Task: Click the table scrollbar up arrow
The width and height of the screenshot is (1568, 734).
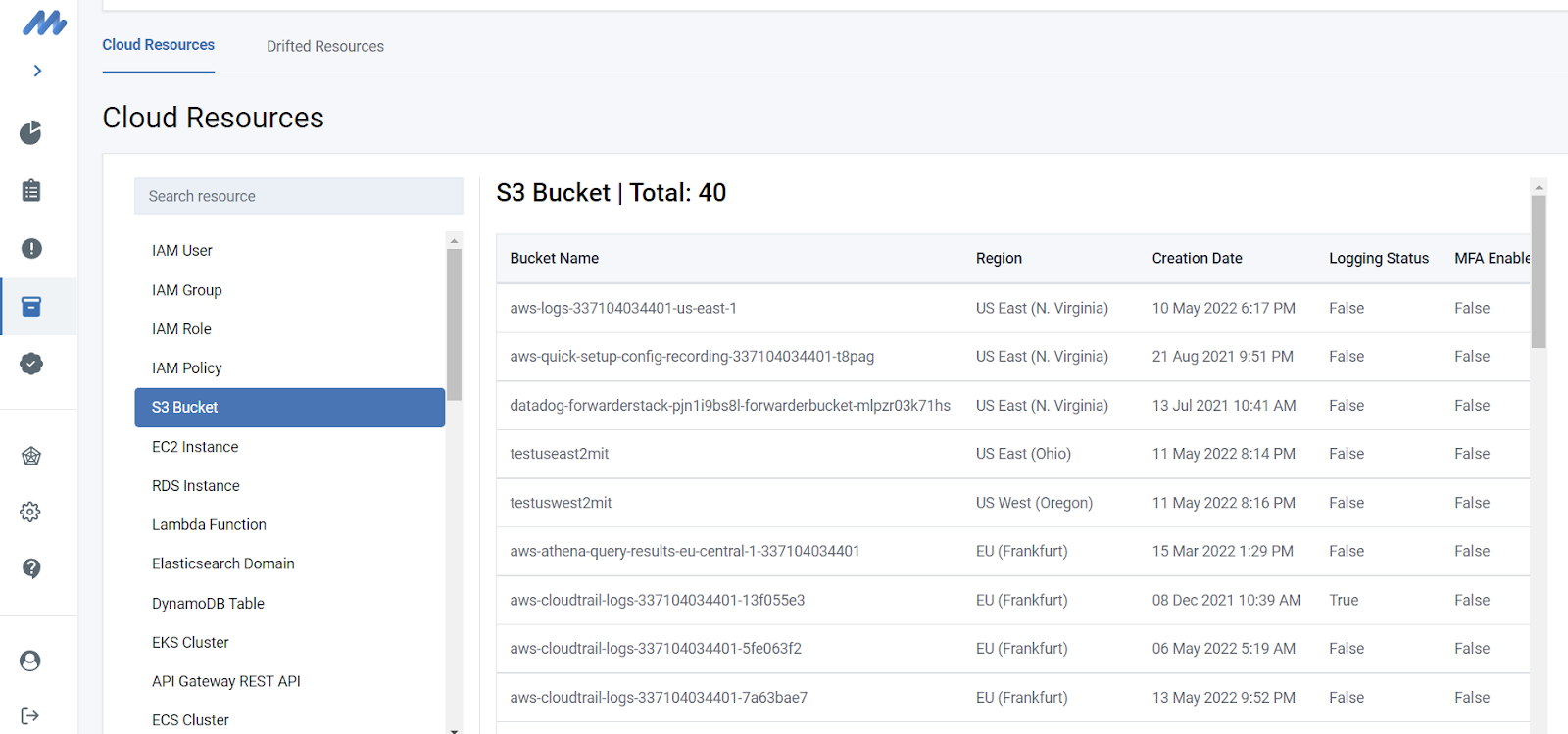Action: tap(1539, 186)
